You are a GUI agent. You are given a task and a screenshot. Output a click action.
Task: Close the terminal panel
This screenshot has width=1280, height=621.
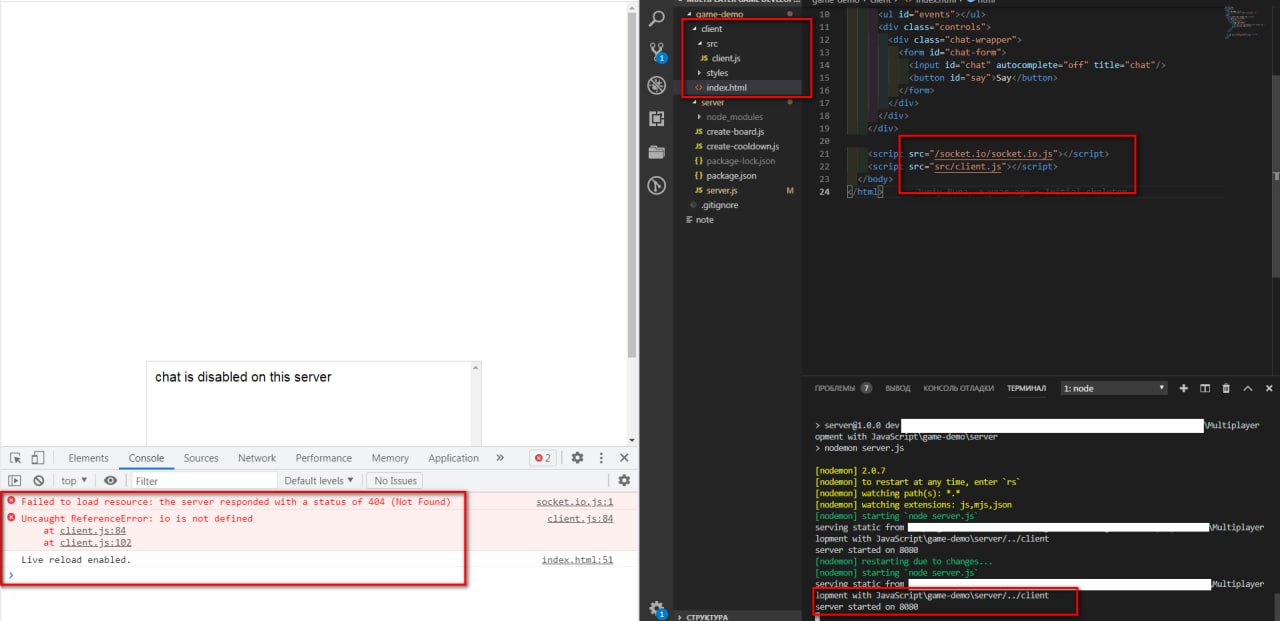click(x=1269, y=388)
